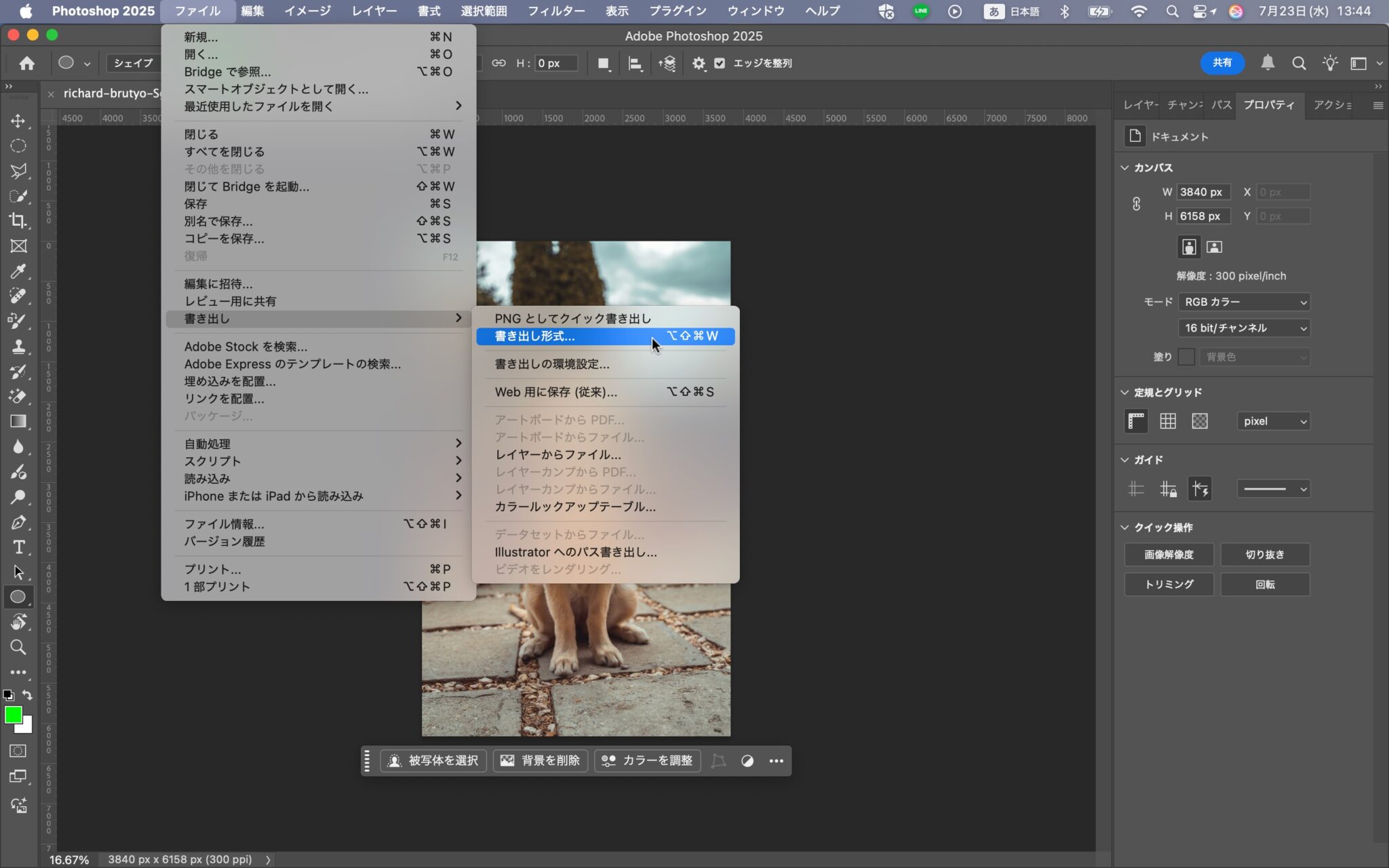Toggle the エッジを整列 checkbox
The image size is (1389, 868).
[719, 63]
